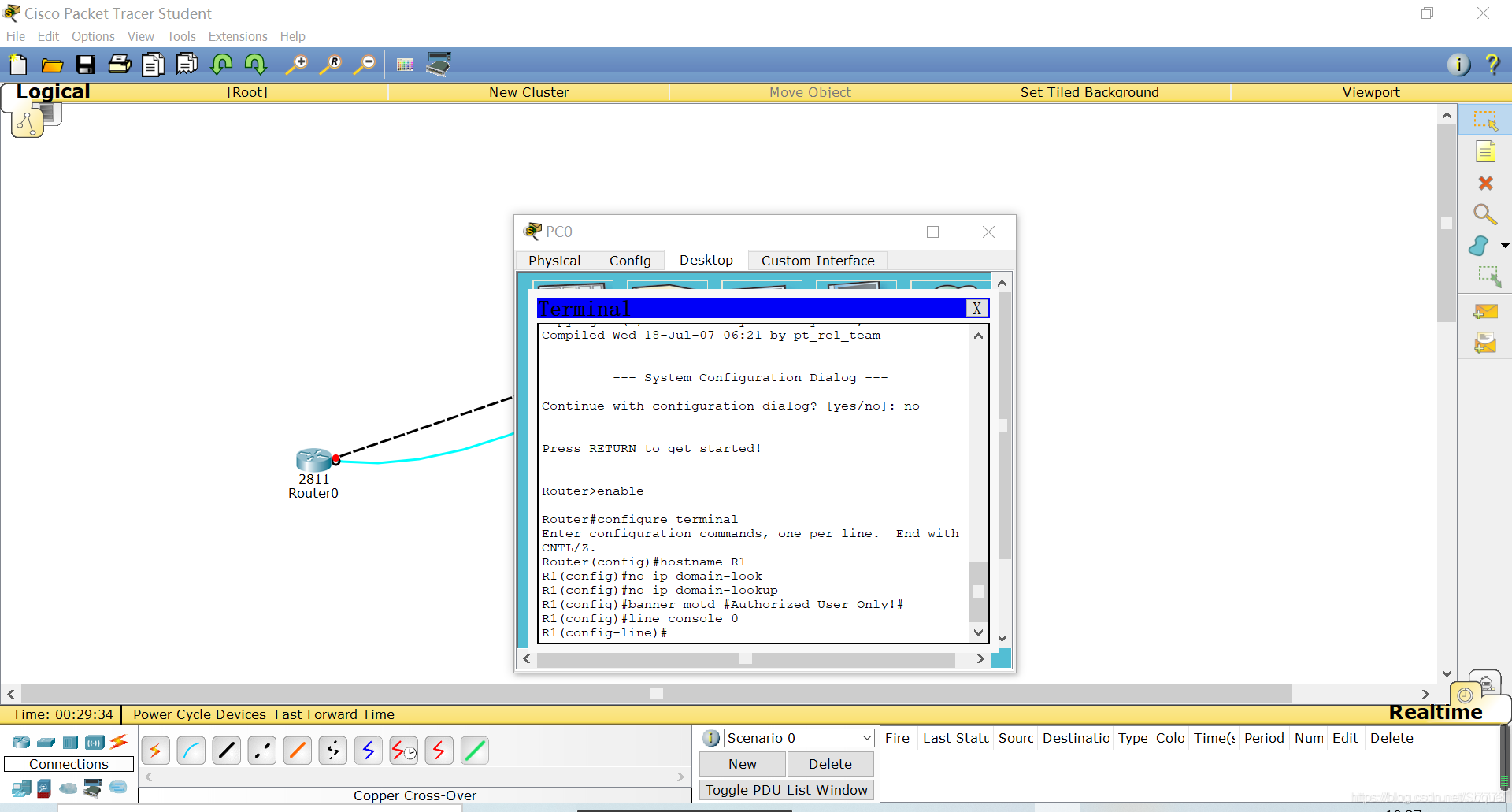Image resolution: width=1512 pixels, height=812 pixels.
Task: Expand the polygon tool dropdown arrow
Action: (x=1505, y=246)
